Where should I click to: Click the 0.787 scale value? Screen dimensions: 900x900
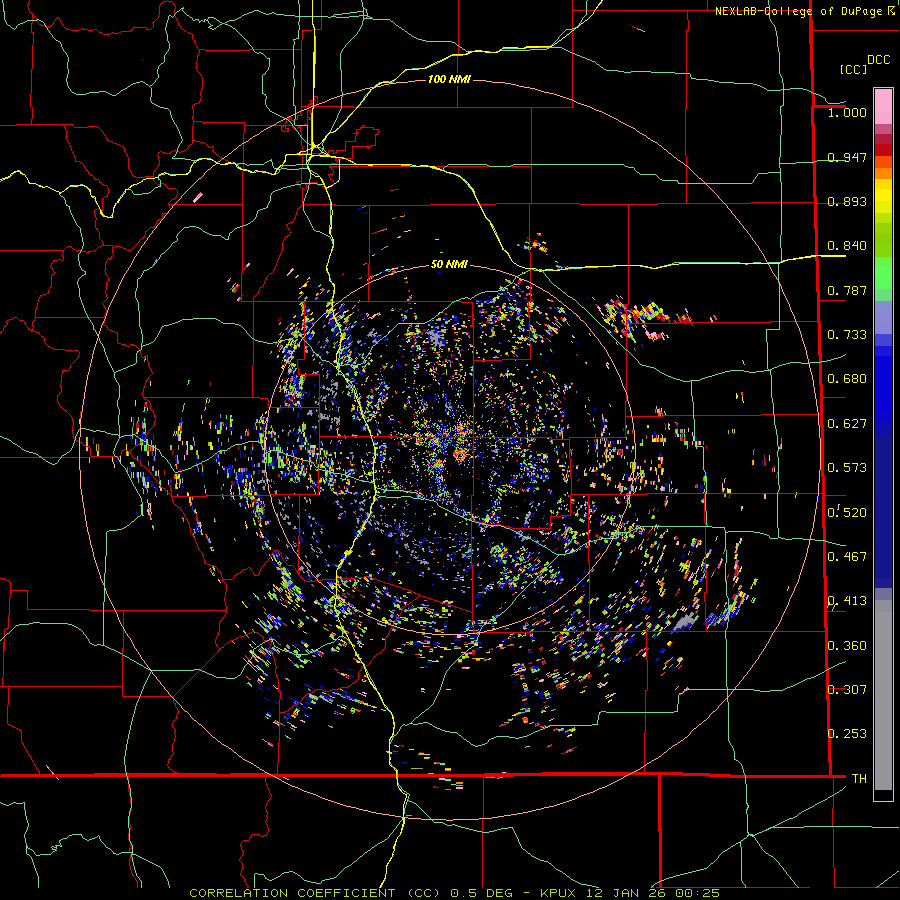(x=847, y=290)
